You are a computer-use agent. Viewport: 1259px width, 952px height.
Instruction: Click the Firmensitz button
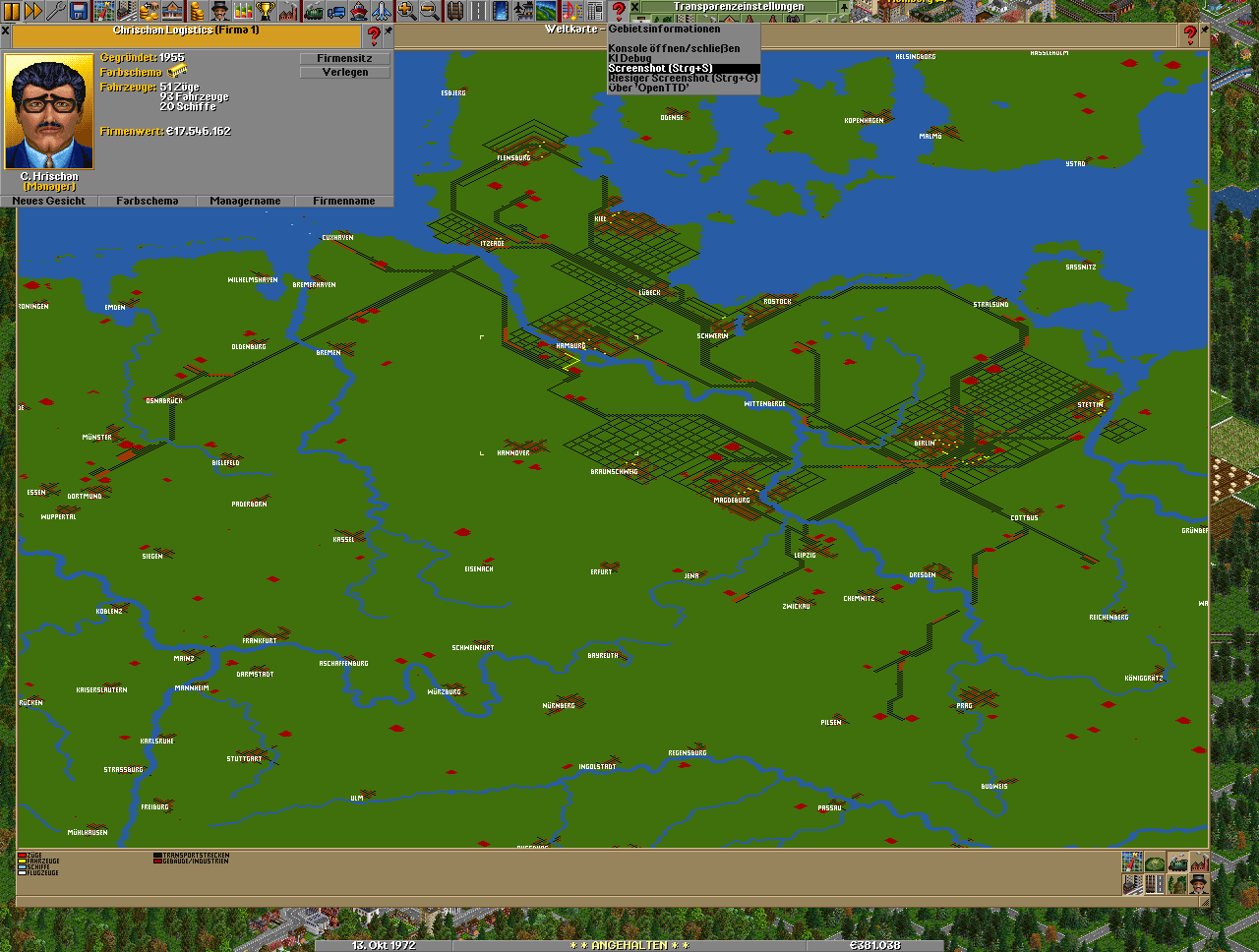tap(344, 58)
